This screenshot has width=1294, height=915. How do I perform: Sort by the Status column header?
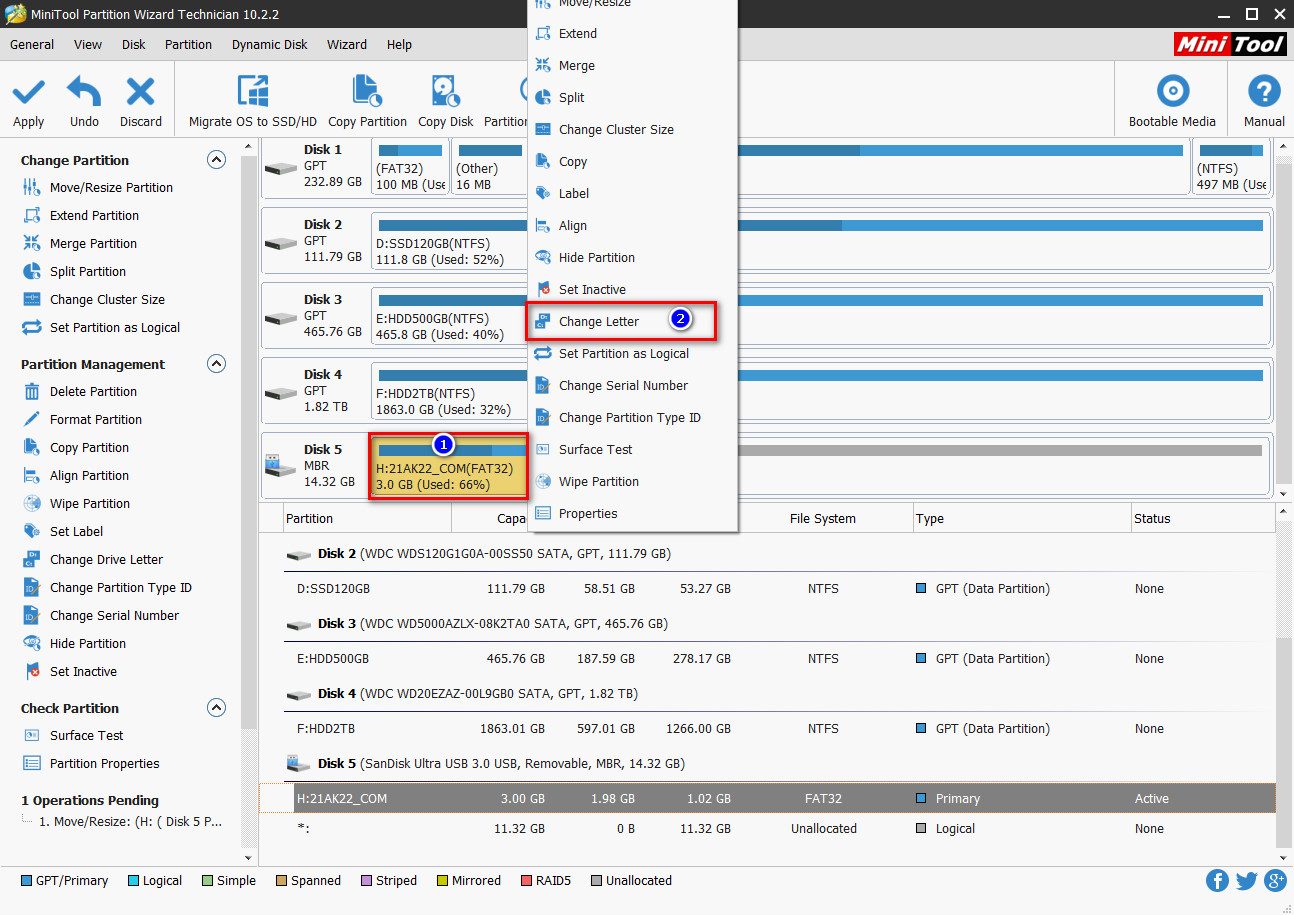pyautogui.click(x=1201, y=518)
